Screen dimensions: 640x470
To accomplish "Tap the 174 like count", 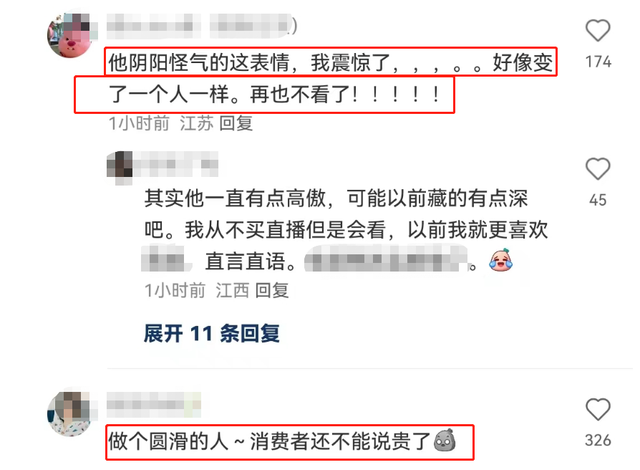I will tap(598, 62).
